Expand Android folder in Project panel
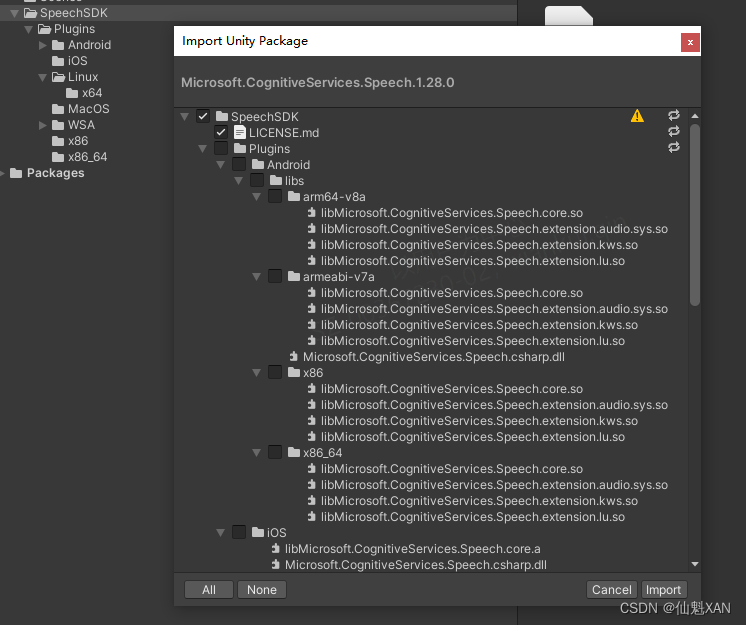 [43, 45]
